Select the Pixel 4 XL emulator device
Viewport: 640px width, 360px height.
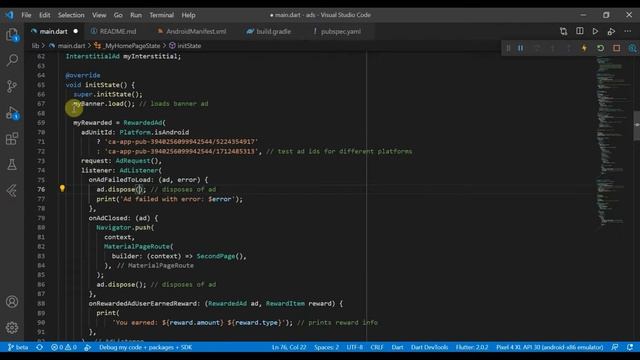pos(549,347)
